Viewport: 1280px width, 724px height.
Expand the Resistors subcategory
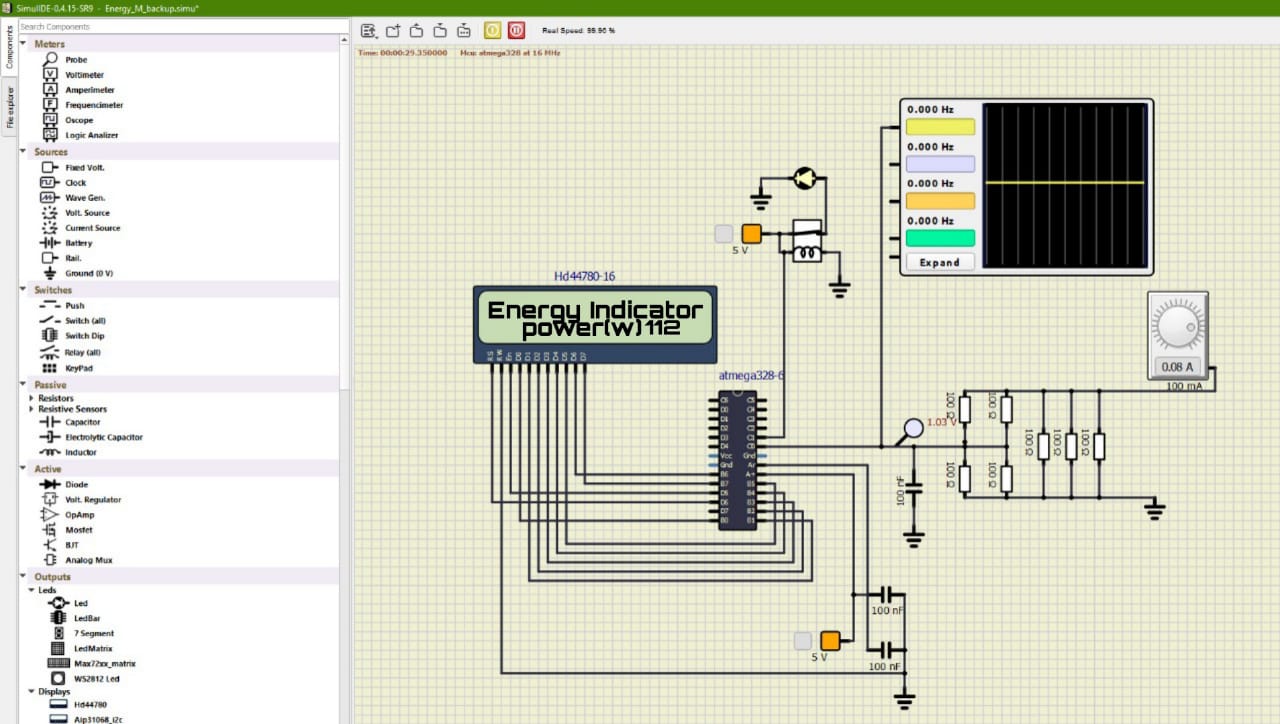click(31, 399)
